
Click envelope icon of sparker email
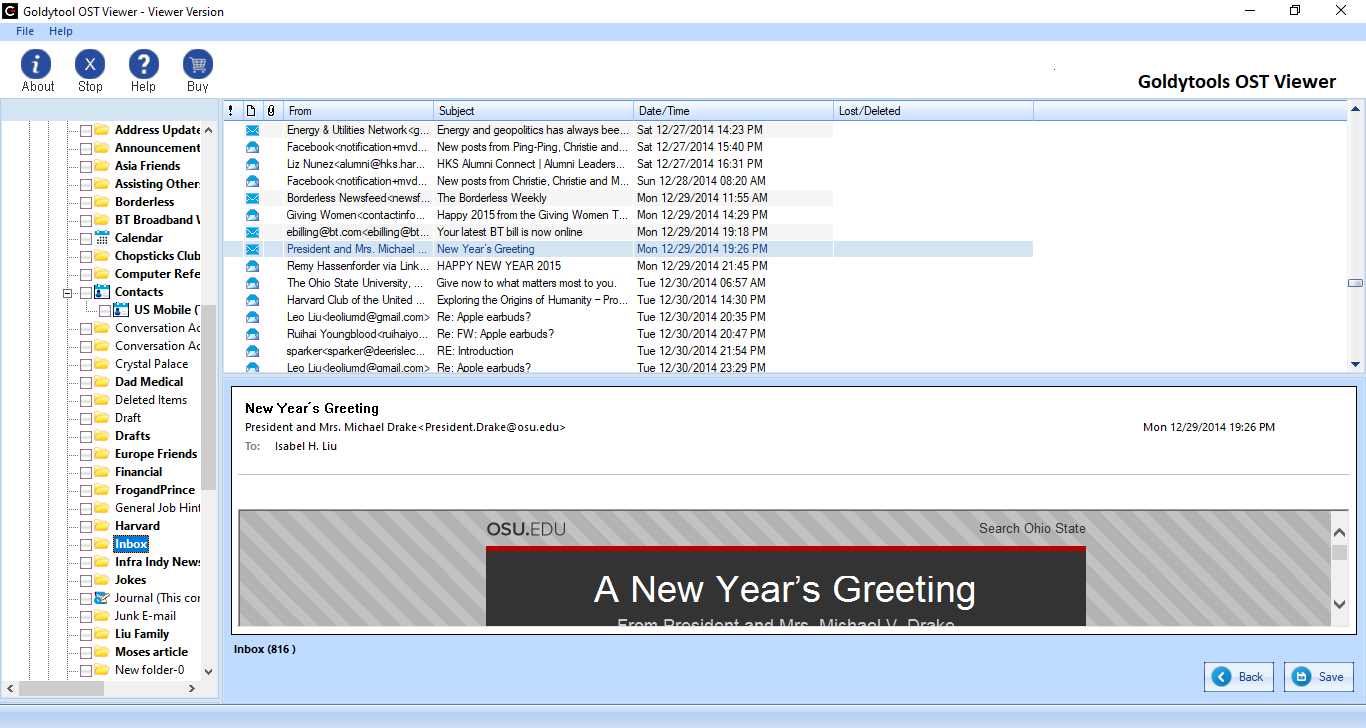tap(252, 351)
